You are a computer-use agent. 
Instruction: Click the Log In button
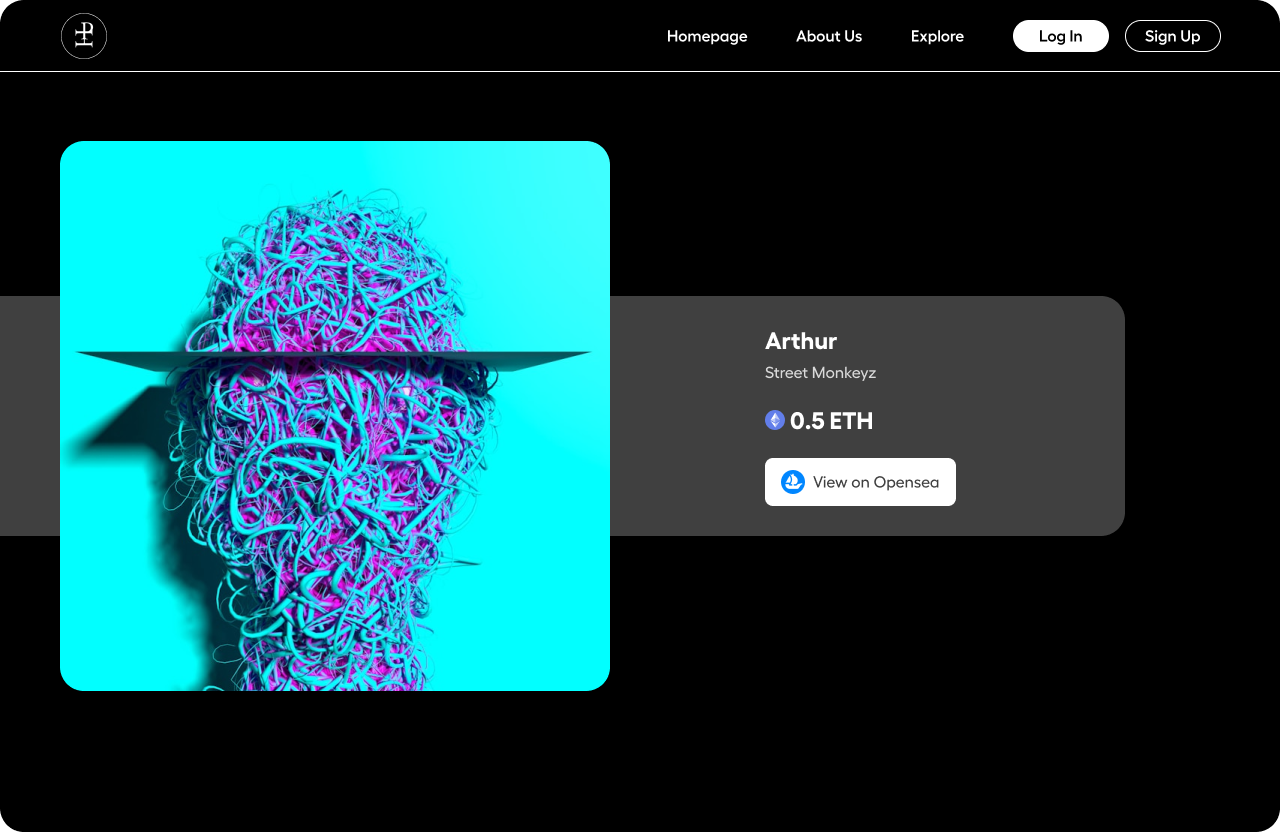point(1061,36)
